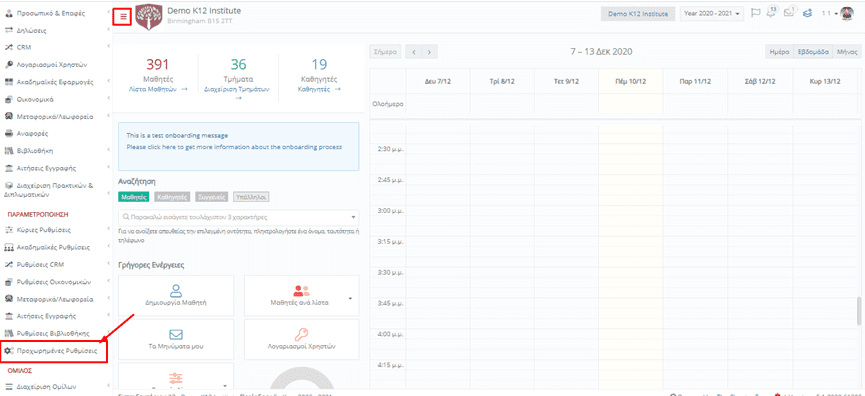Viewport: 865px width, 396px height.
Task: Click the Ρυθμίσεις Οικονομικών calculator icon
Action: point(8,282)
